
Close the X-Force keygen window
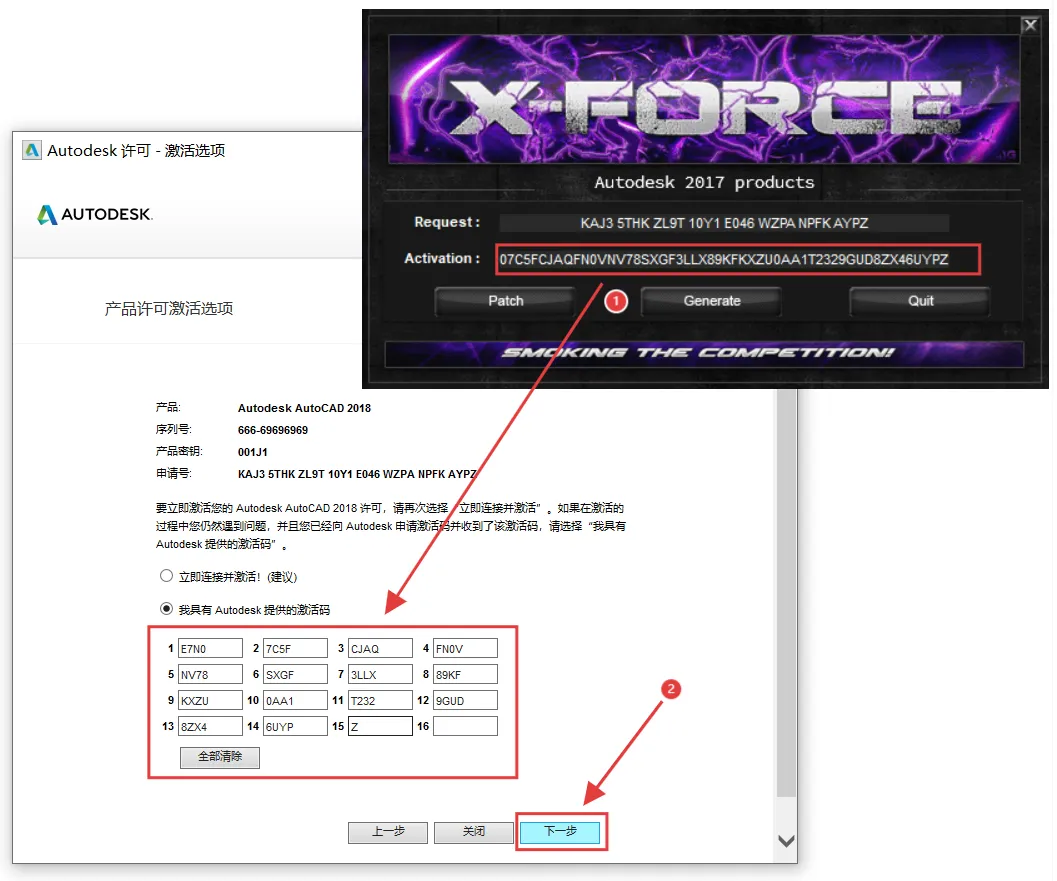coord(1030,26)
